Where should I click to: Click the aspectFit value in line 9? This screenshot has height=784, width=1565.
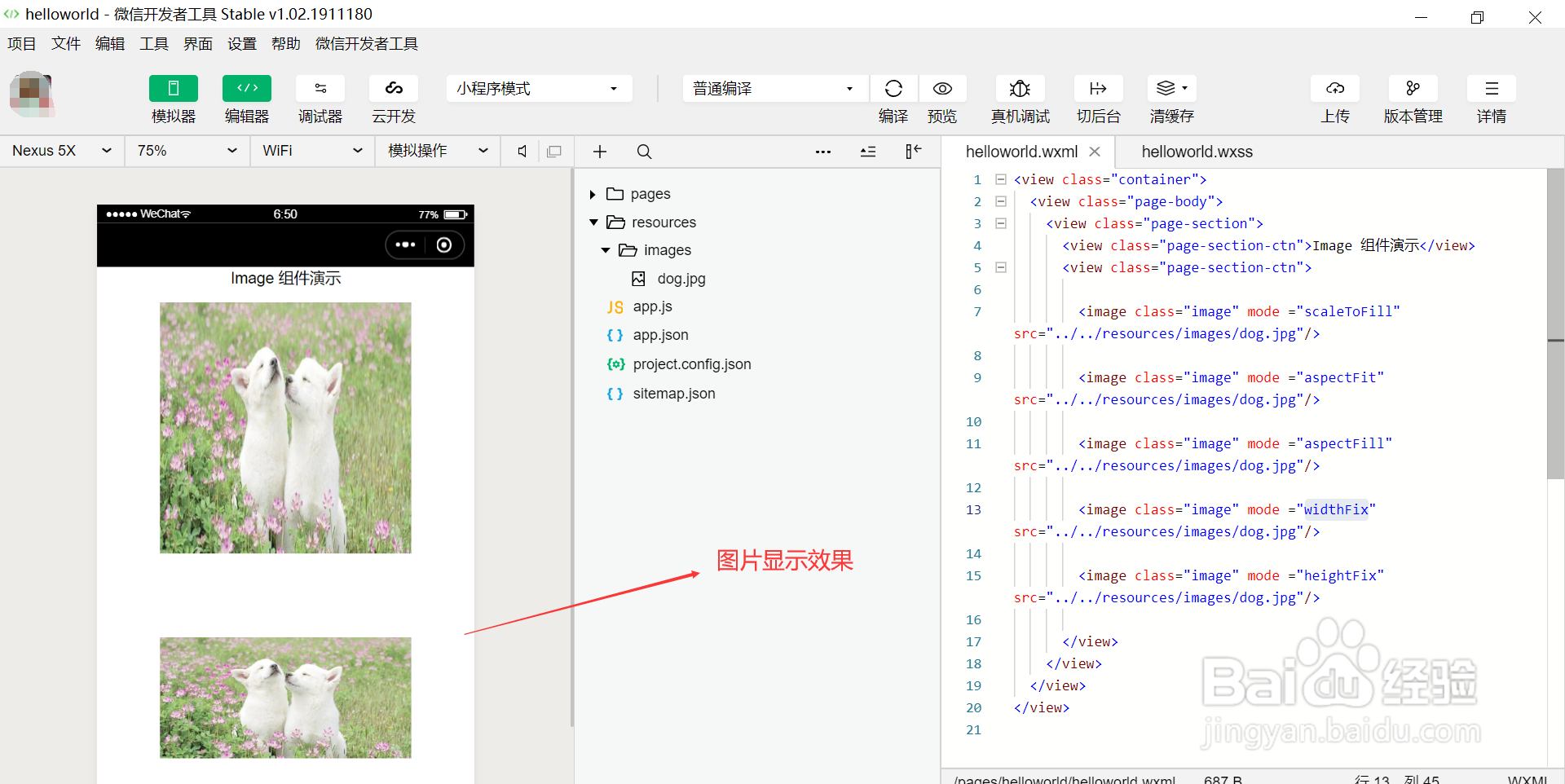(1340, 377)
